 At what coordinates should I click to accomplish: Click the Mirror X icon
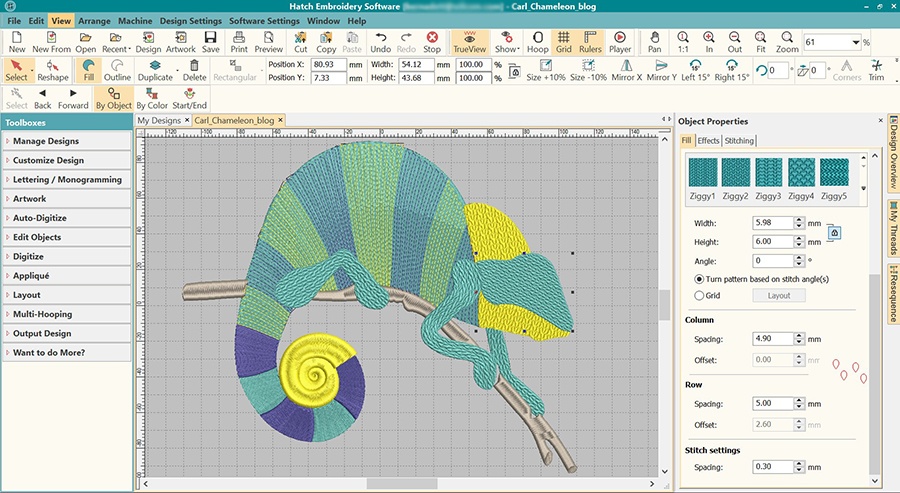point(627,71)
